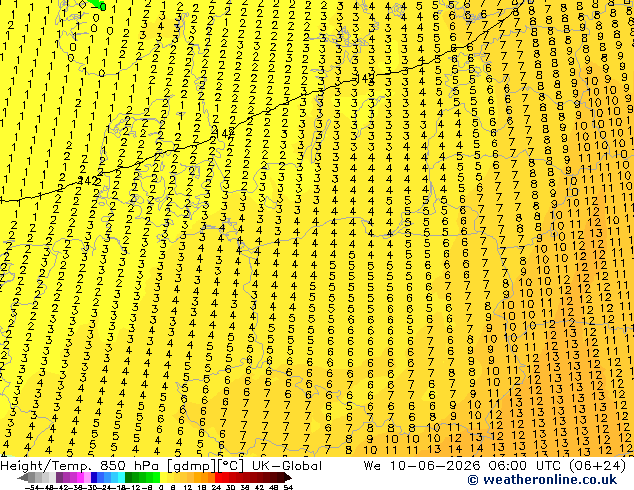Click the '-54' value on the scale
The width and height of the screenshot is (634, 490).
click(x=32, y=487)
